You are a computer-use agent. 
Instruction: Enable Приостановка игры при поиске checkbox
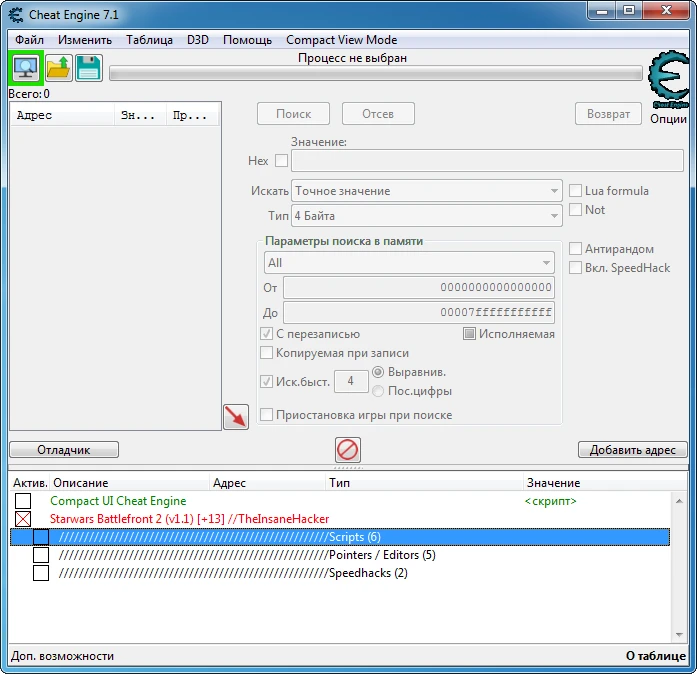266,415
